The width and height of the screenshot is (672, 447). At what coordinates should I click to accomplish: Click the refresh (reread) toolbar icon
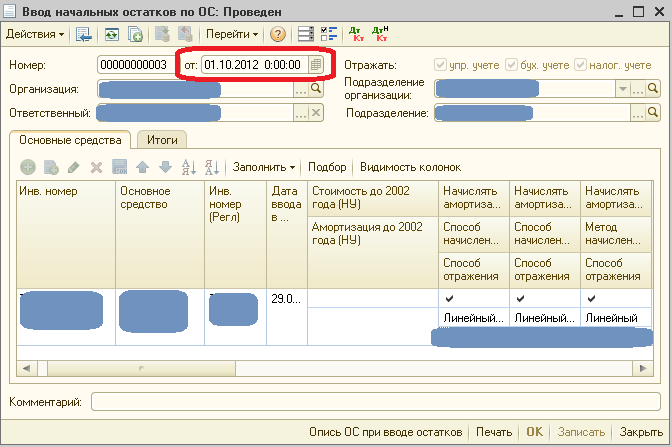[x=112, y=34]
